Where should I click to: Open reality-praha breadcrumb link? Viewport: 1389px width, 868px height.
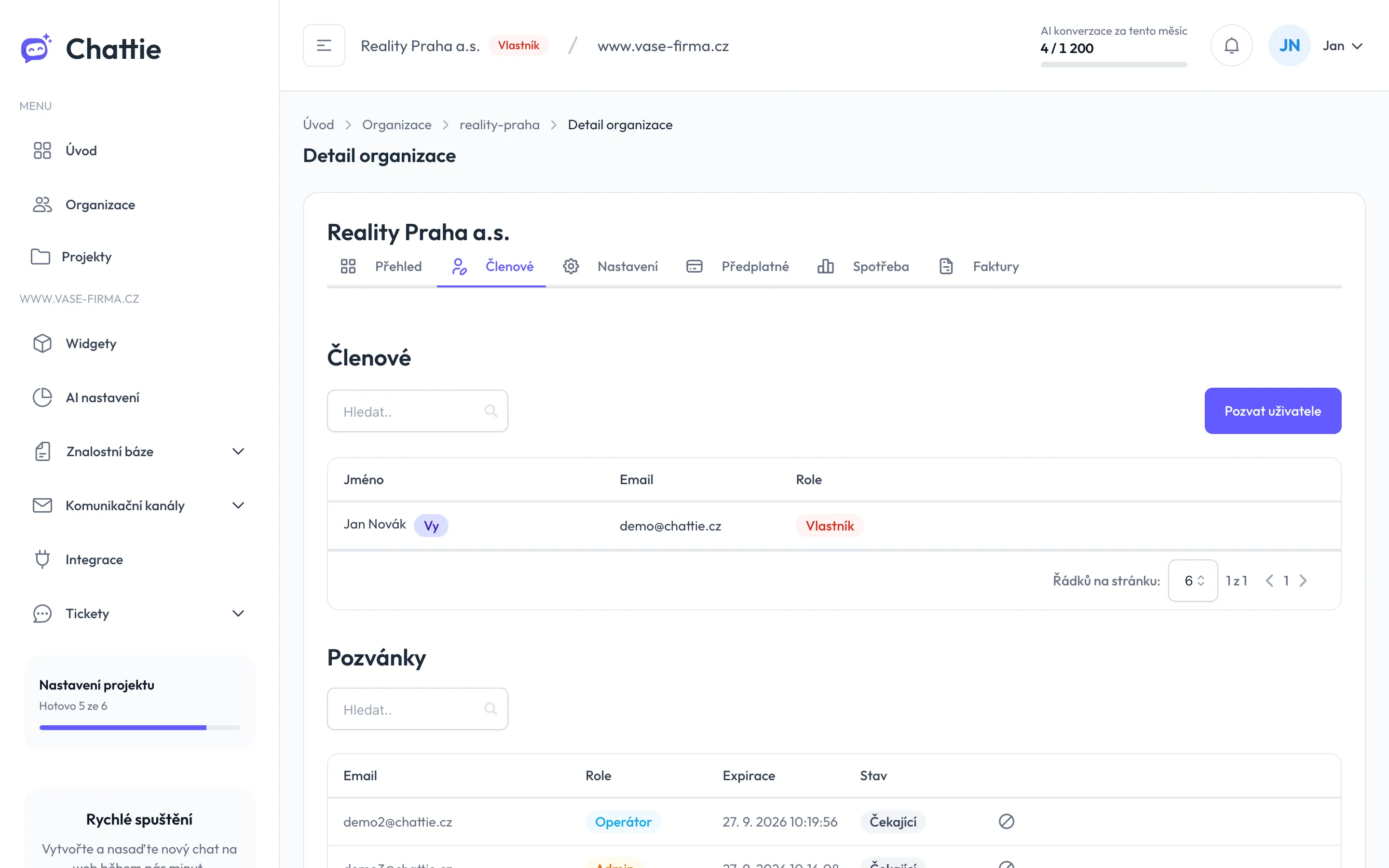click(x=499, y=124)
